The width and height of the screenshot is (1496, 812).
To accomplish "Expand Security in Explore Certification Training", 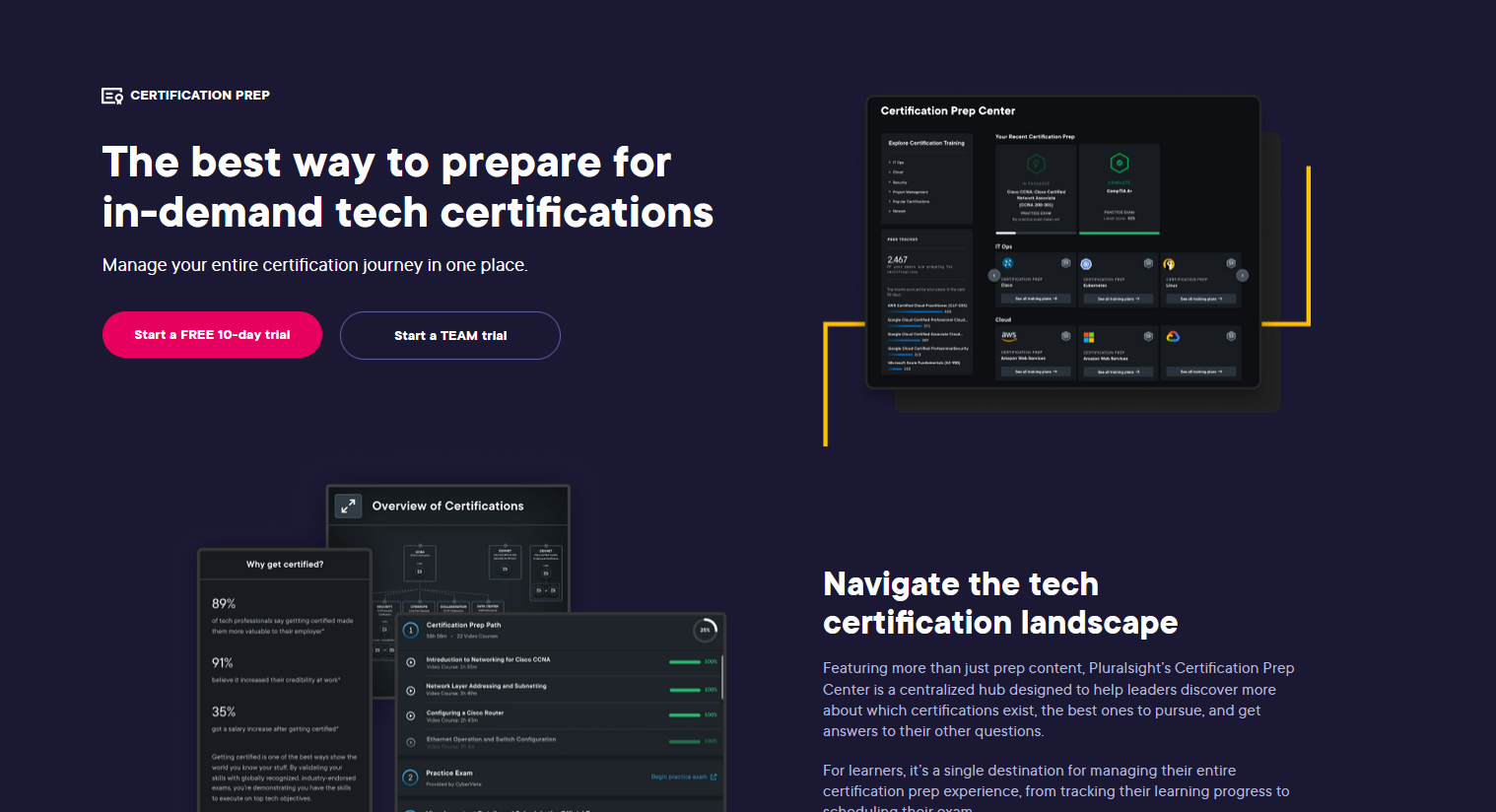I will click(898, 182).
